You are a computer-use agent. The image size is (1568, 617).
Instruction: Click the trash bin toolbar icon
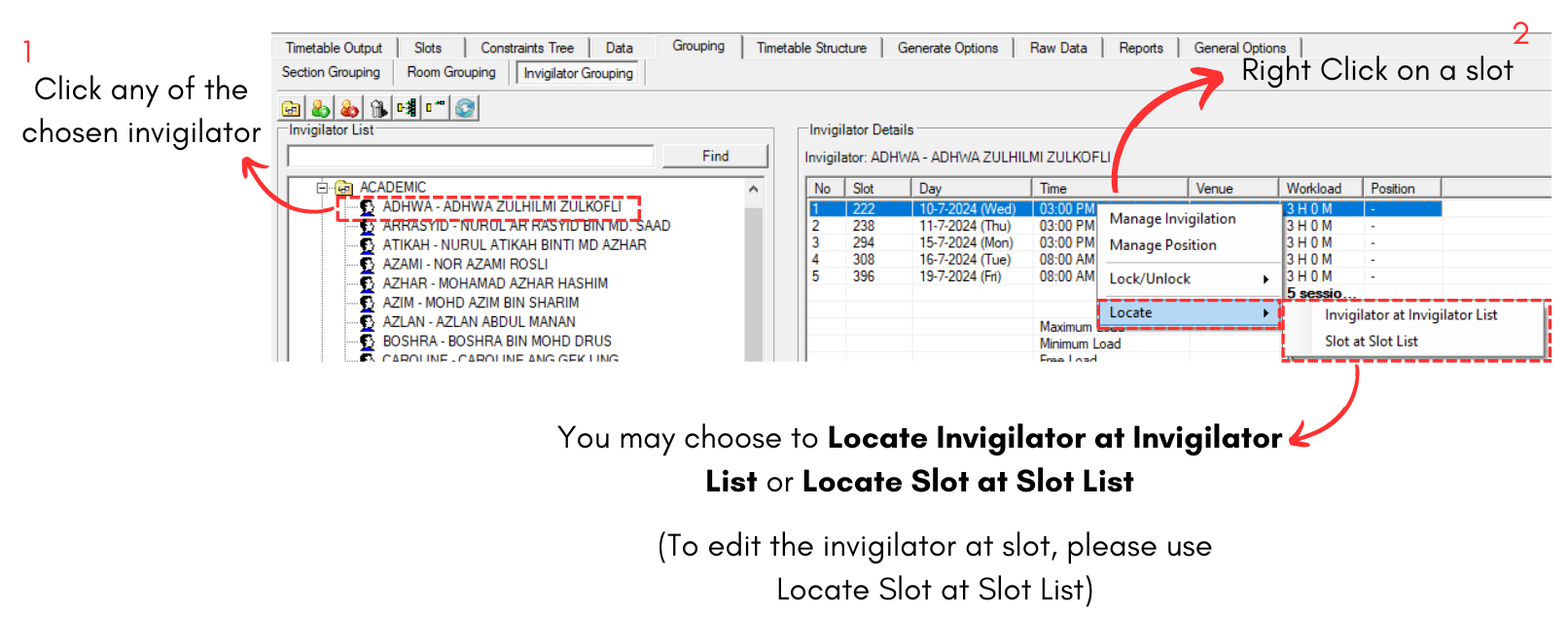(378, 108)
